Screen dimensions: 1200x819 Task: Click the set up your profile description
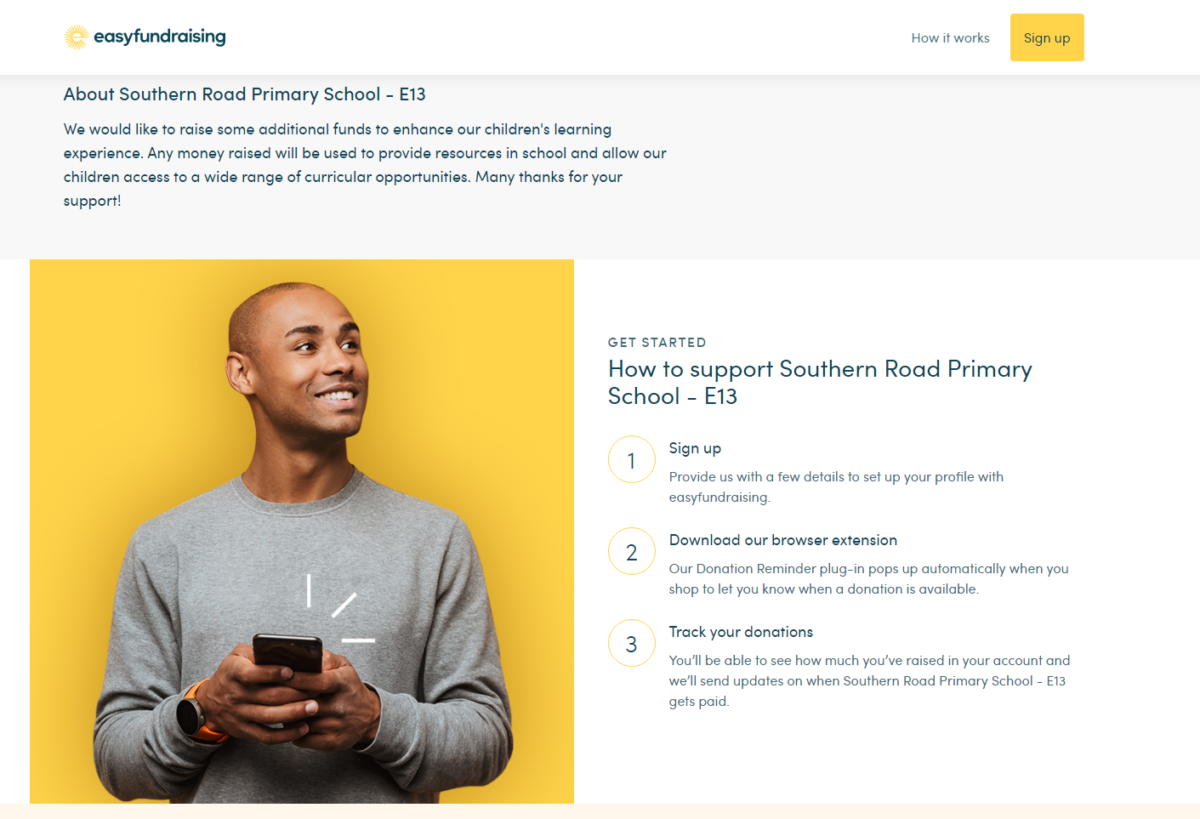tap(836, 487)
